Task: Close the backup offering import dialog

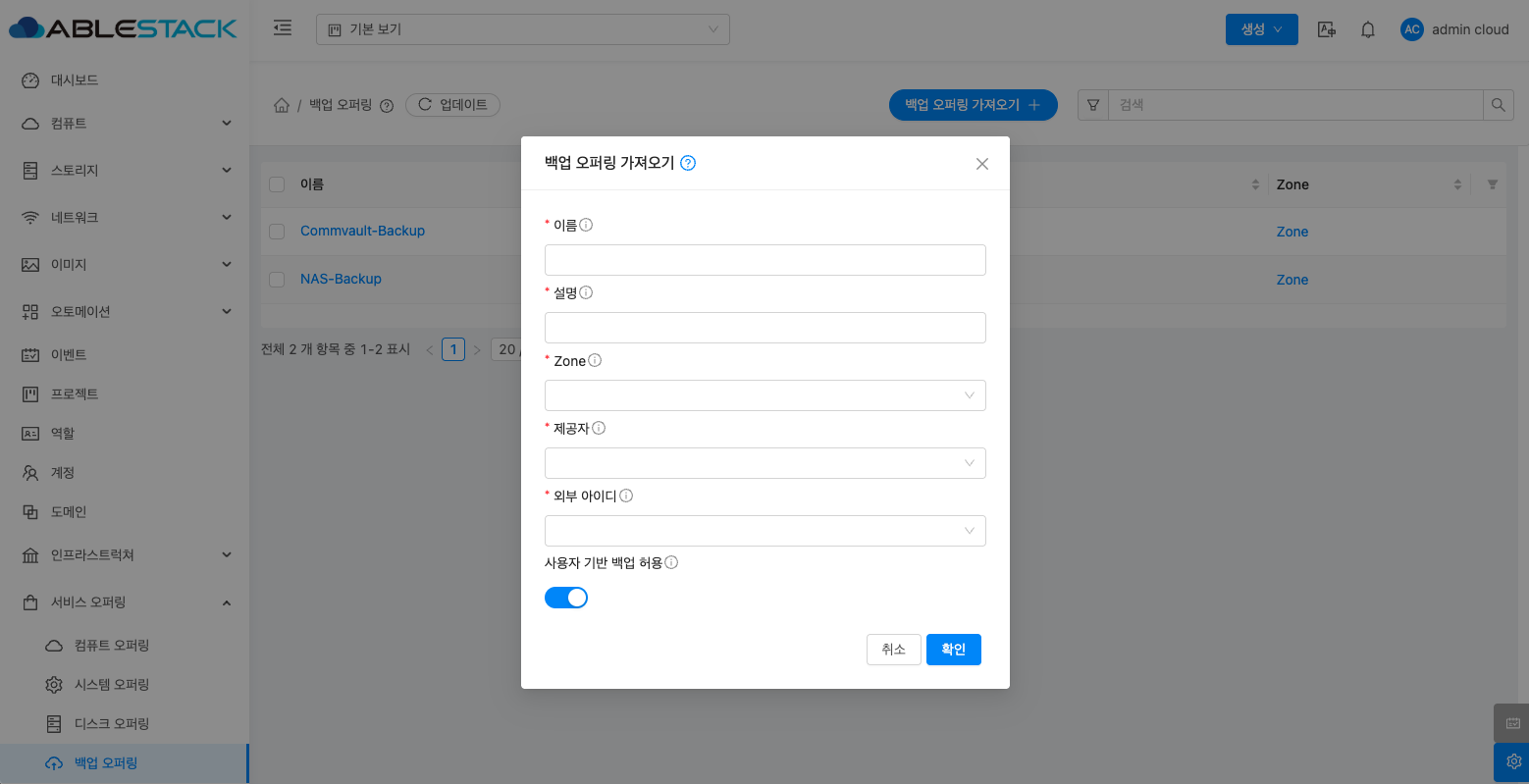Action: click(981, 164)
